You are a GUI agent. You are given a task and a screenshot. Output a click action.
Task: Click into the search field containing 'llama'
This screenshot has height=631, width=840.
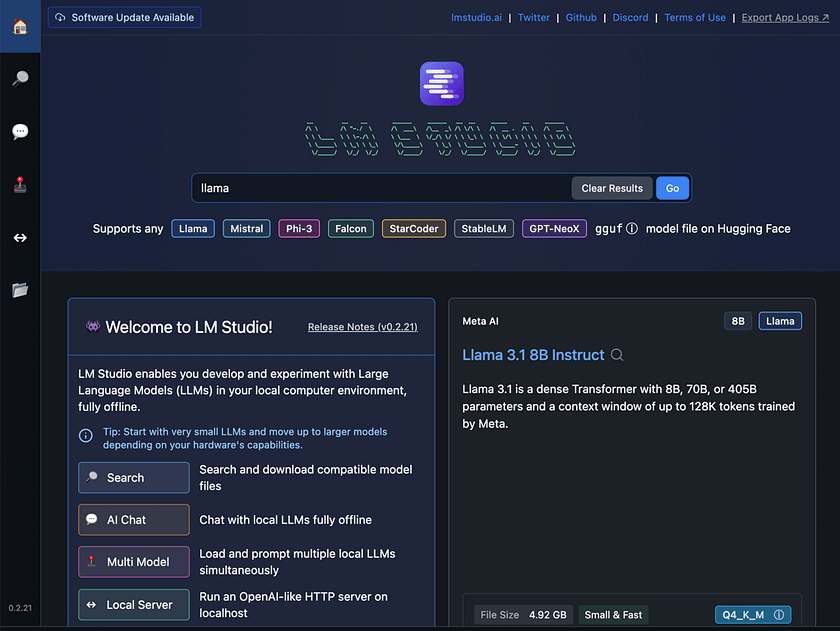coord(381,188)
